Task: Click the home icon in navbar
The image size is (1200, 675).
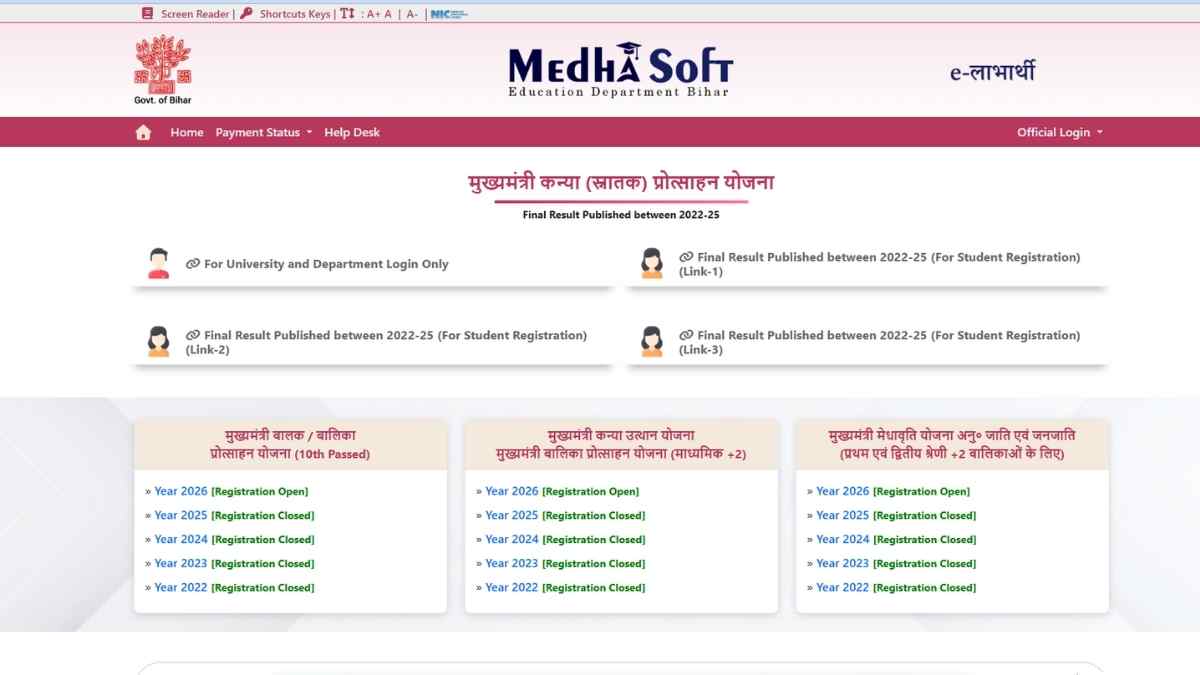Action: (143, 132)
